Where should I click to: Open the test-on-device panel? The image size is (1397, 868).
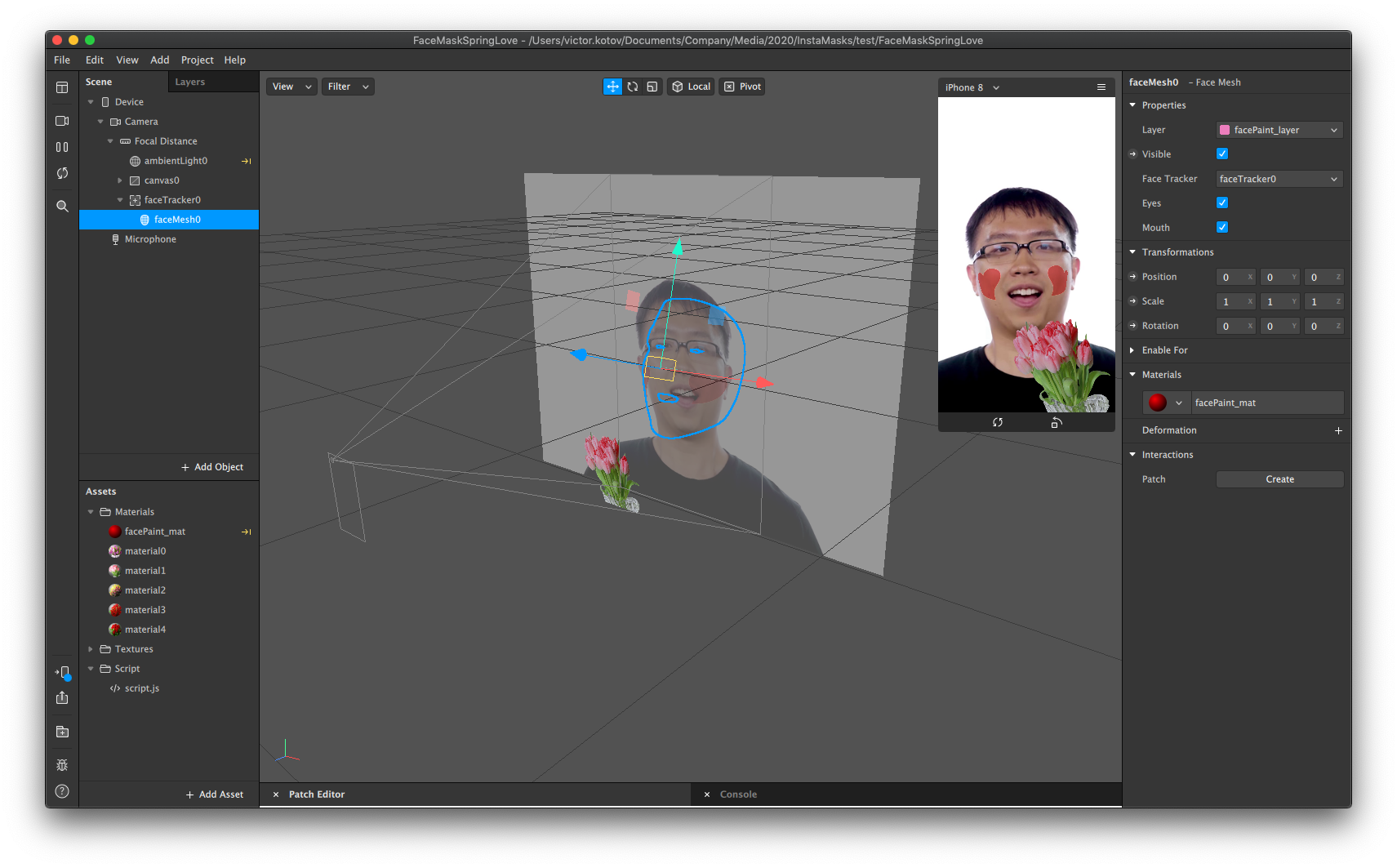(x=62, y=673)
